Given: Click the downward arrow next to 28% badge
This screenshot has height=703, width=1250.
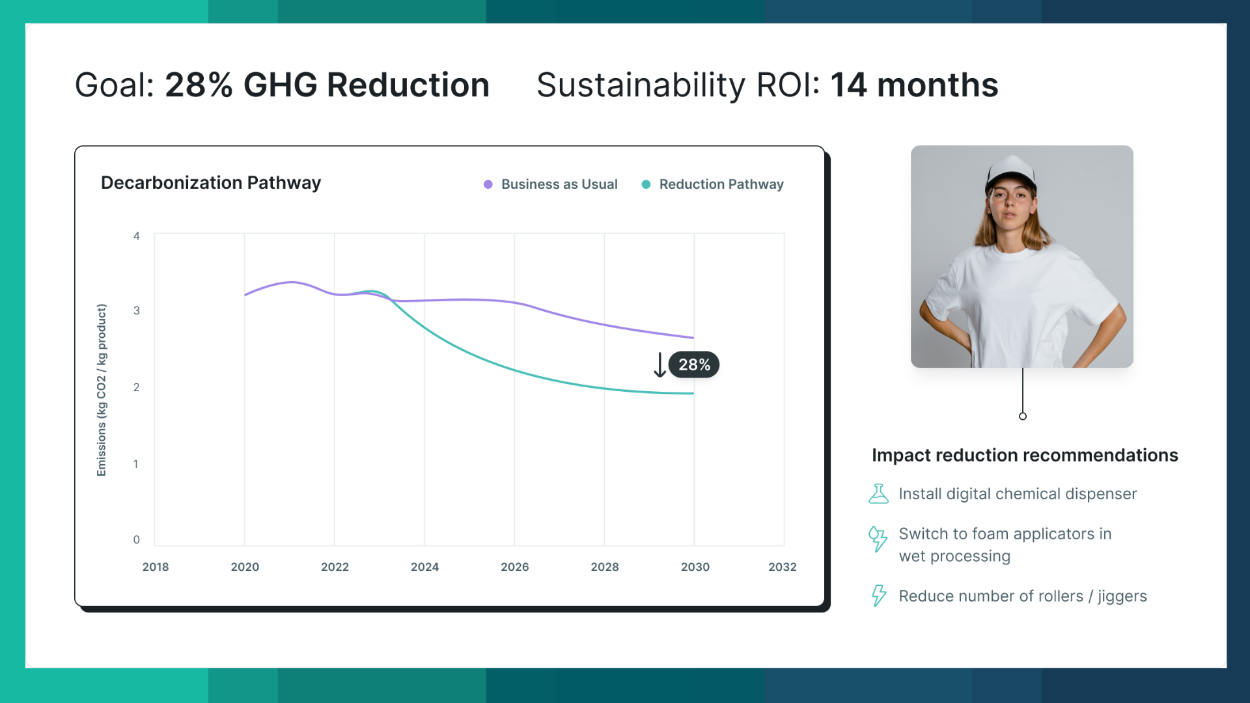Looking at the screenshot, I should point(659,365).
